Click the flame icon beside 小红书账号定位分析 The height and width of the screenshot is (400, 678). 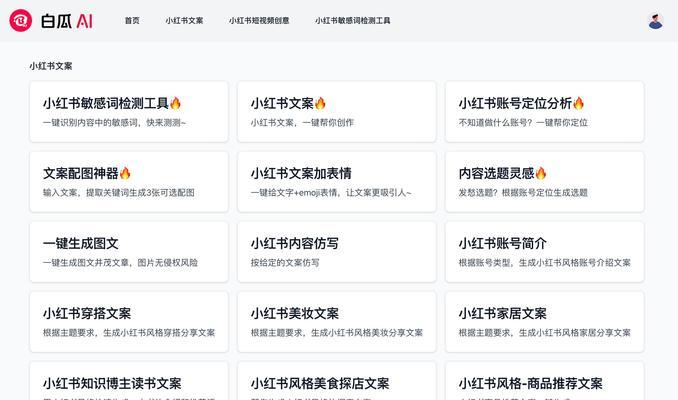[x=578, y=103]
